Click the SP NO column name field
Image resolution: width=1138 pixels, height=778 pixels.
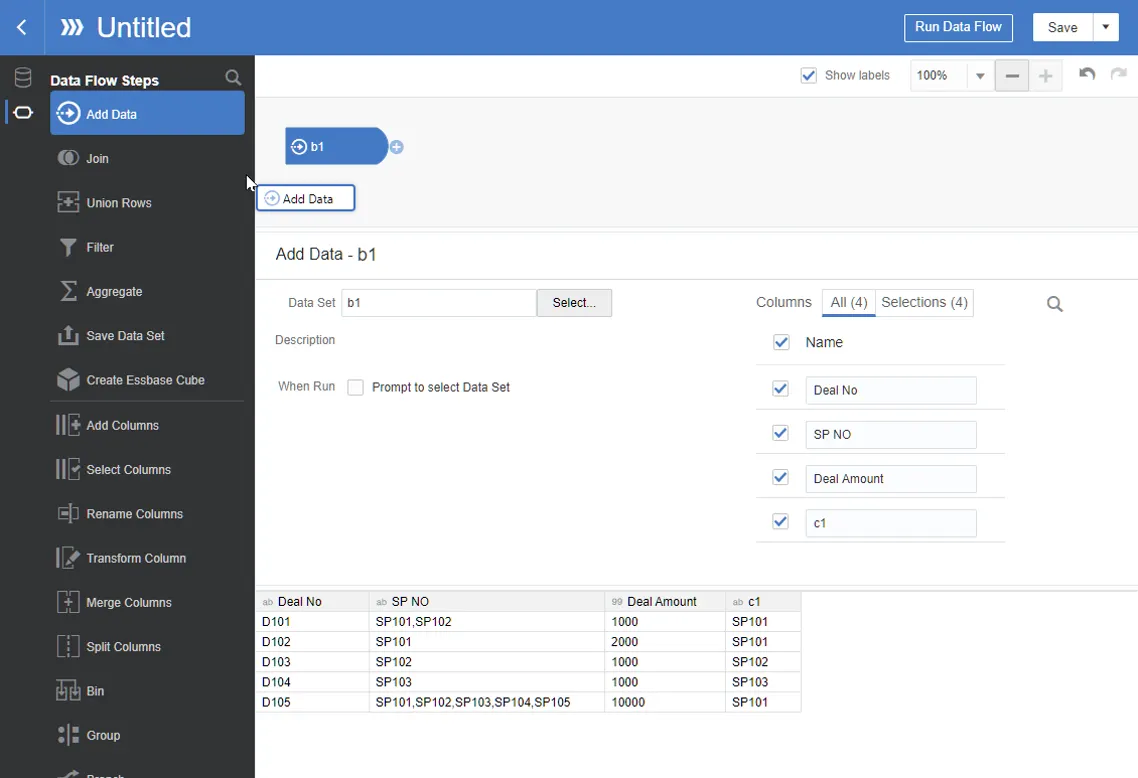coord(890,435)
